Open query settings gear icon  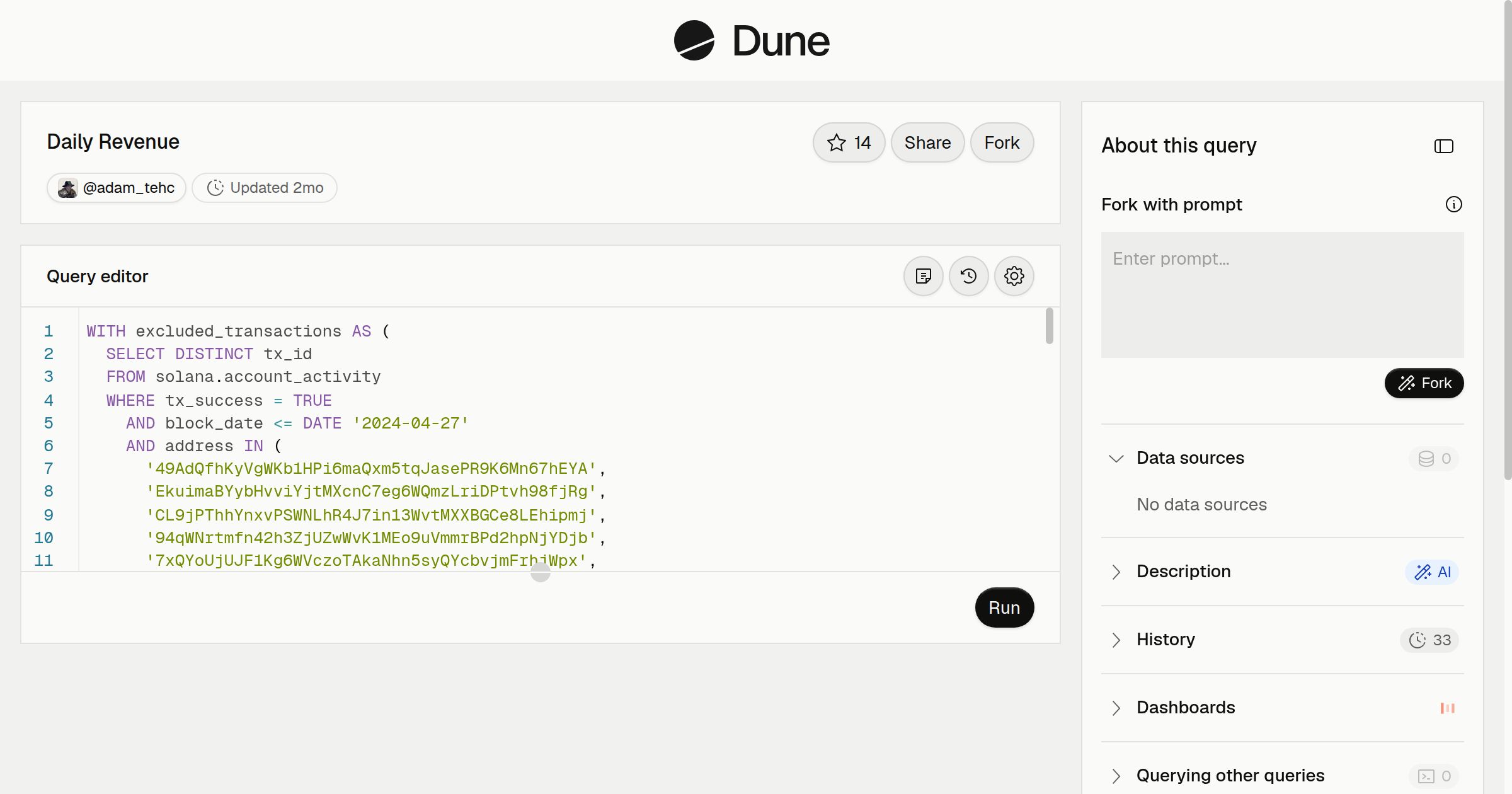coord(1014,276)
